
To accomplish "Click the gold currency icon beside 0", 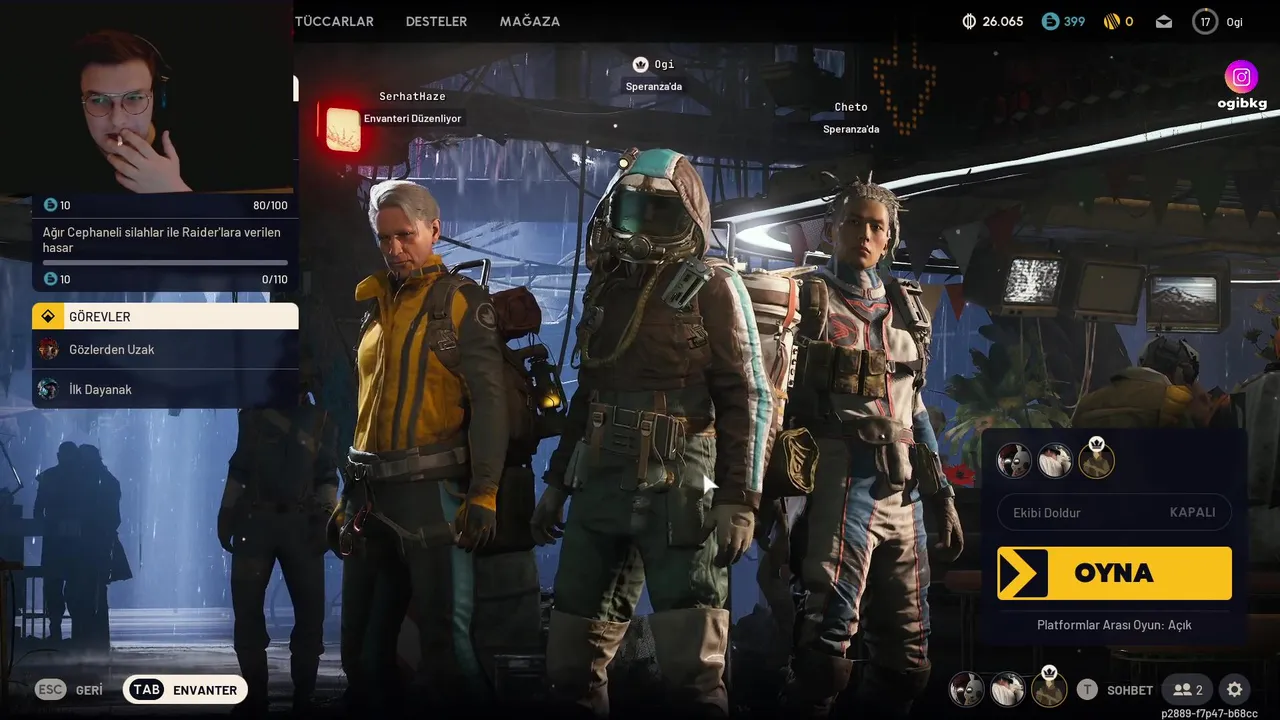I will tap(1111, 21).
